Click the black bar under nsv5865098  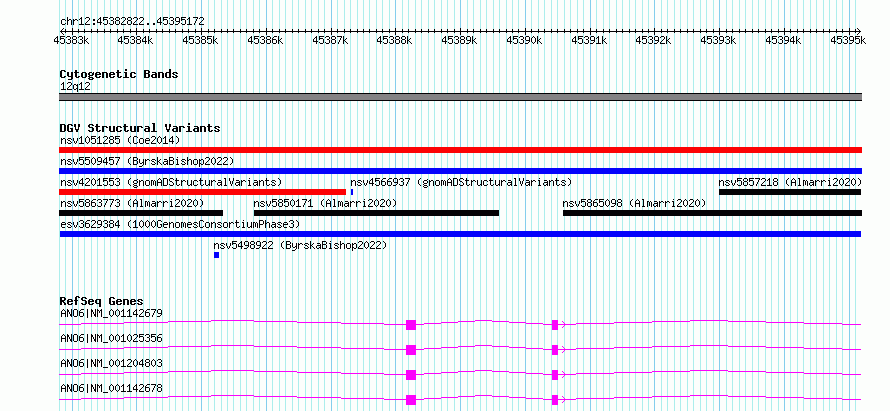click(x=712, y=213)
